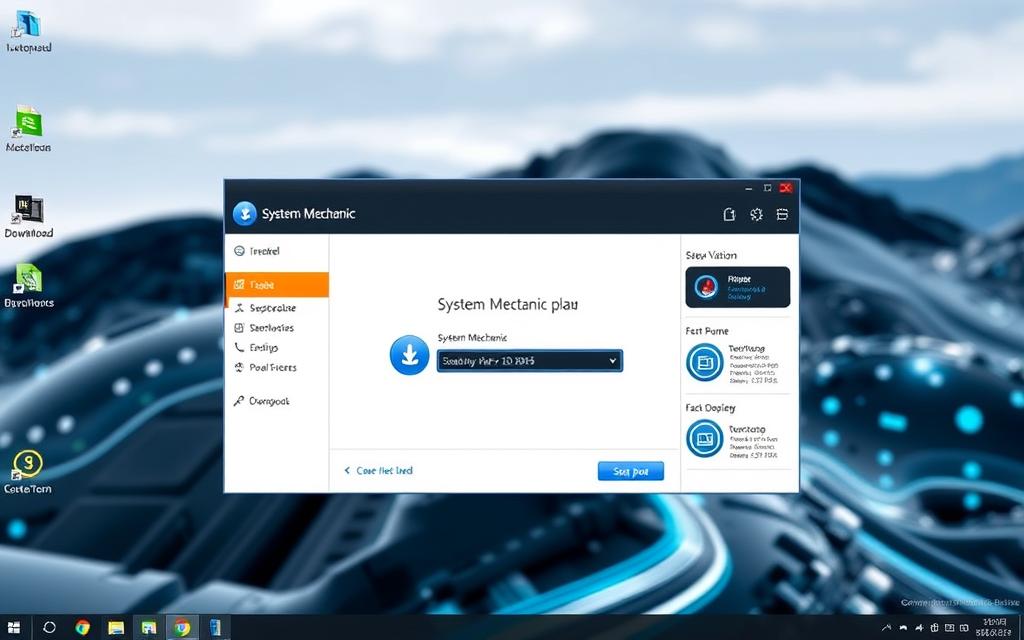The image size is (1024, 640).
Task: Open the yellow circle desktop icon
Action: (x=28, y=463)
